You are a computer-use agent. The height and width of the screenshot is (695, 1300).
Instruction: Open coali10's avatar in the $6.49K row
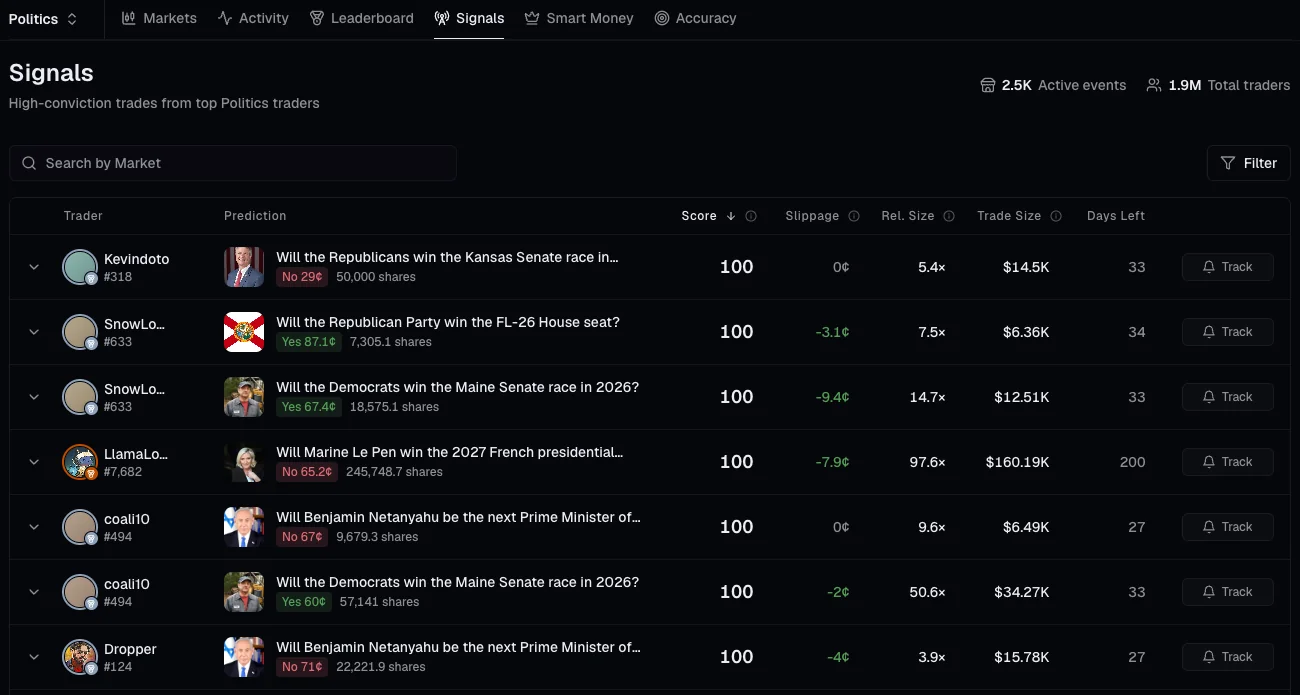80,527
